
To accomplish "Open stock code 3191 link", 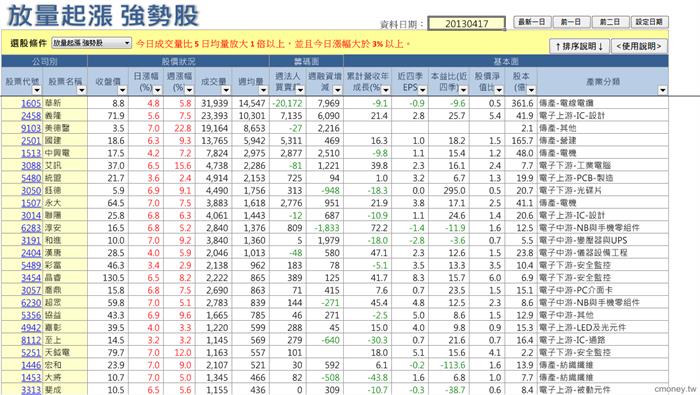I will [x=31, y=241].
